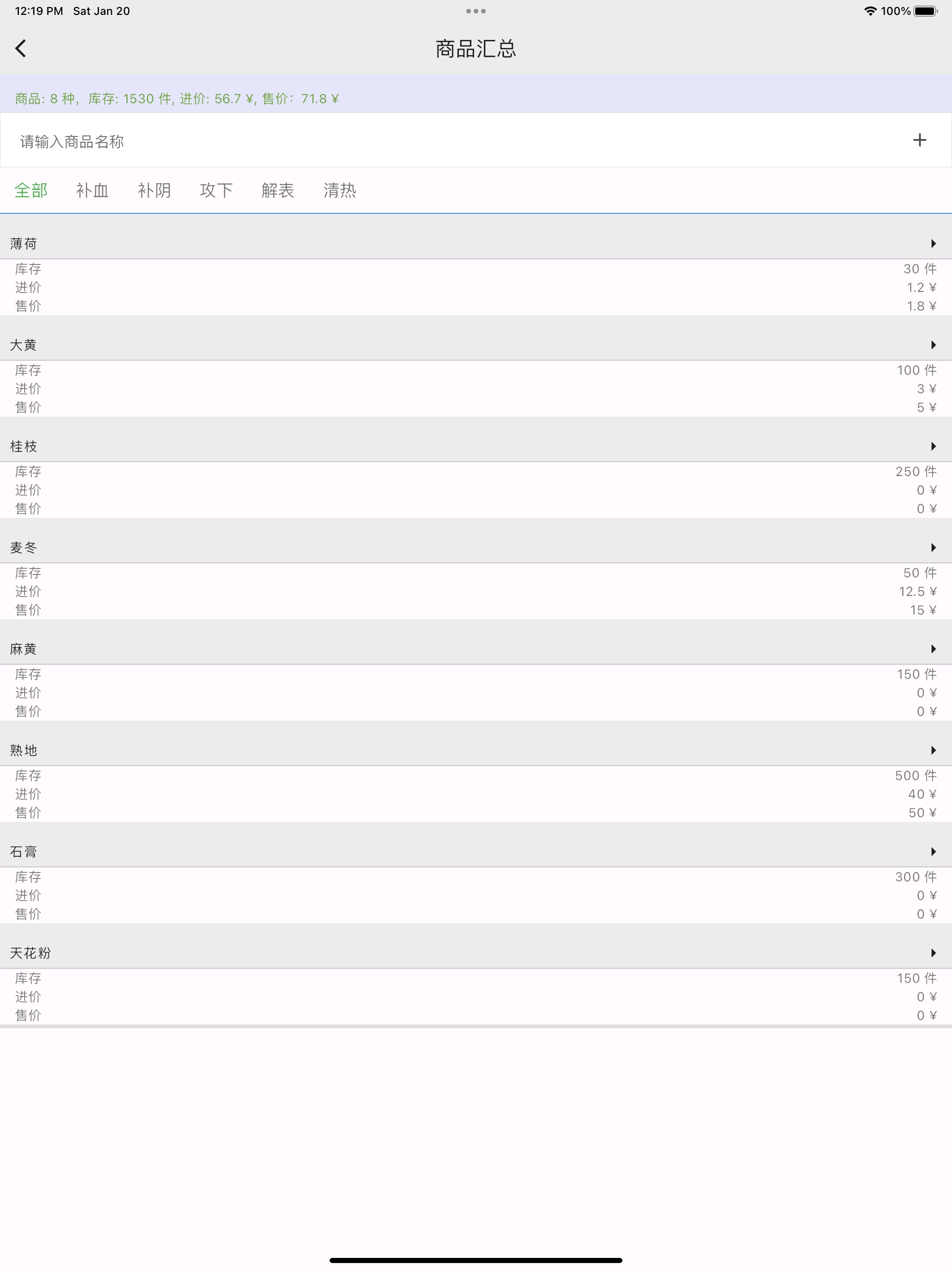Tap the 进价 label under 大黄
Viewport: 952px width, 1270px height.
(28, 389)
